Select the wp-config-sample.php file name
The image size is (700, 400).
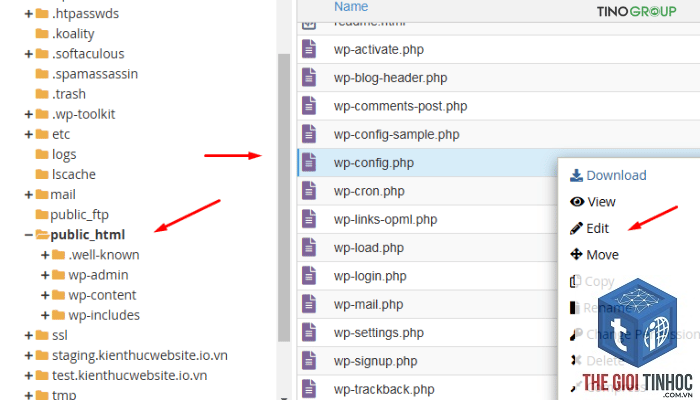(x=396, y=134)
